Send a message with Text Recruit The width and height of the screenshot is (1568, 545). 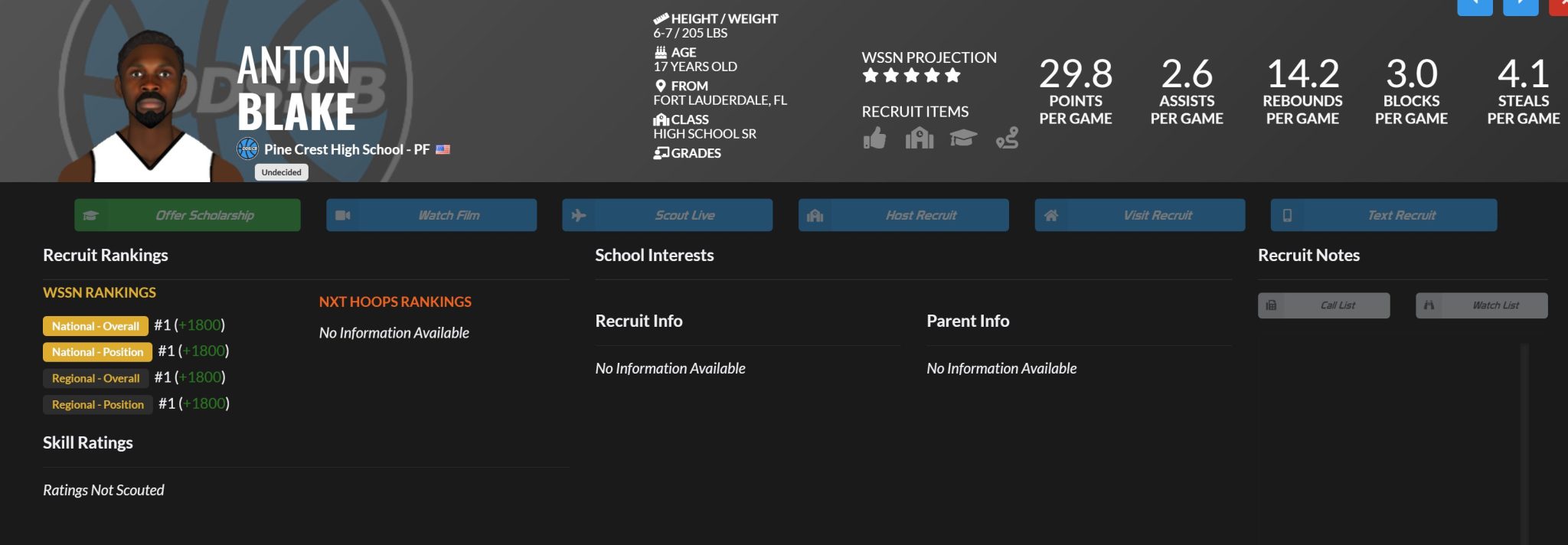pos(1383,215)
